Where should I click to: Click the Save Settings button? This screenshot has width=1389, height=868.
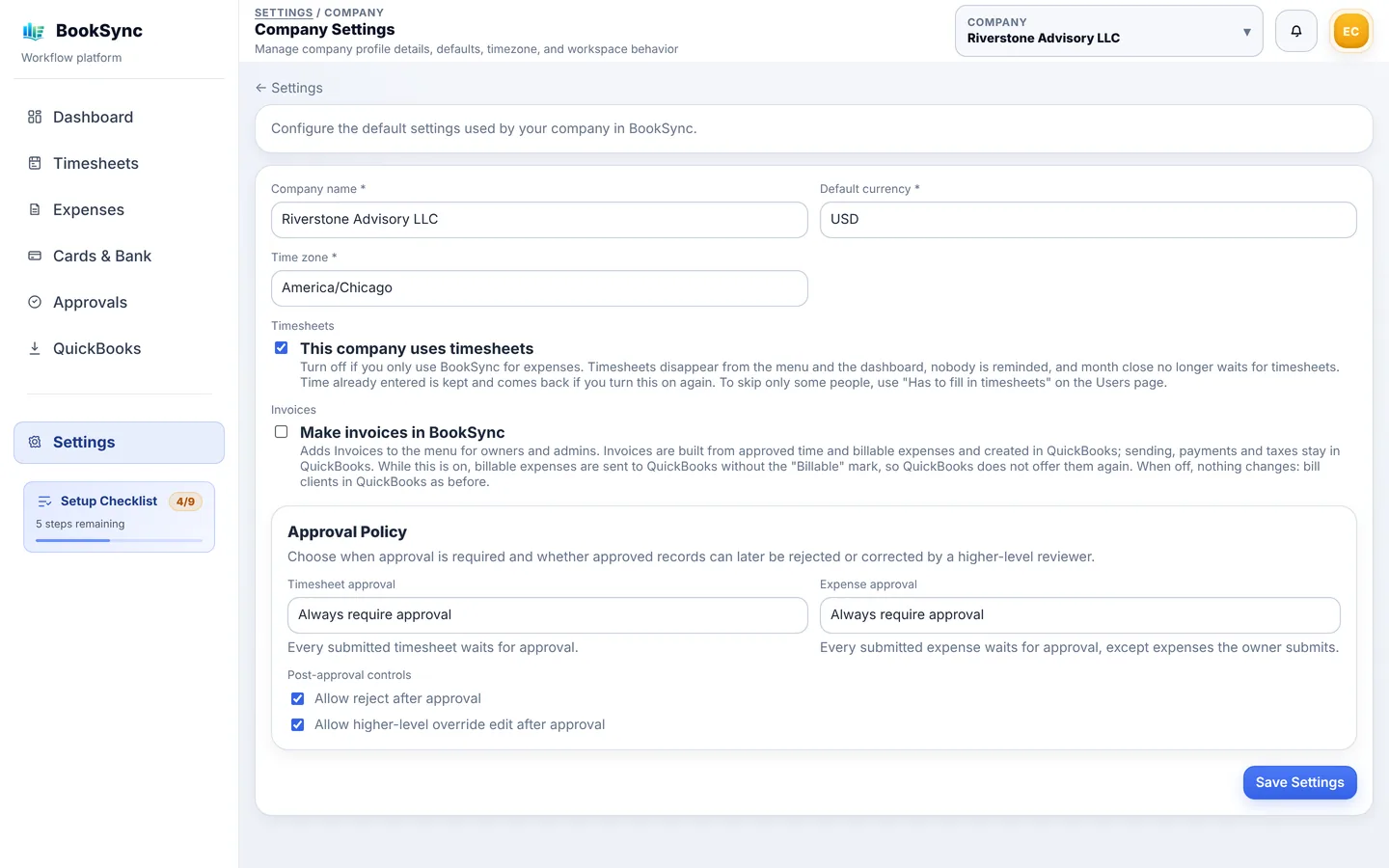coord(1299,782)
